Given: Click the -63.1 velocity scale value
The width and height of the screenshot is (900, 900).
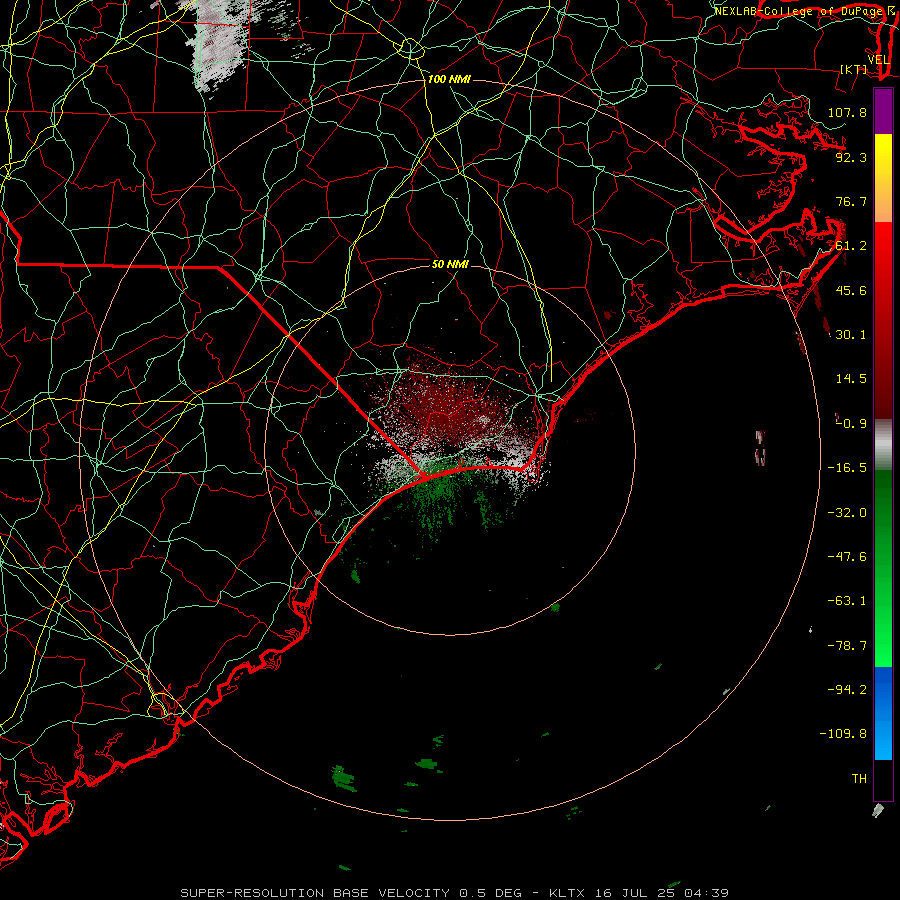Looking at the screenshot, I should pos(847,601).
